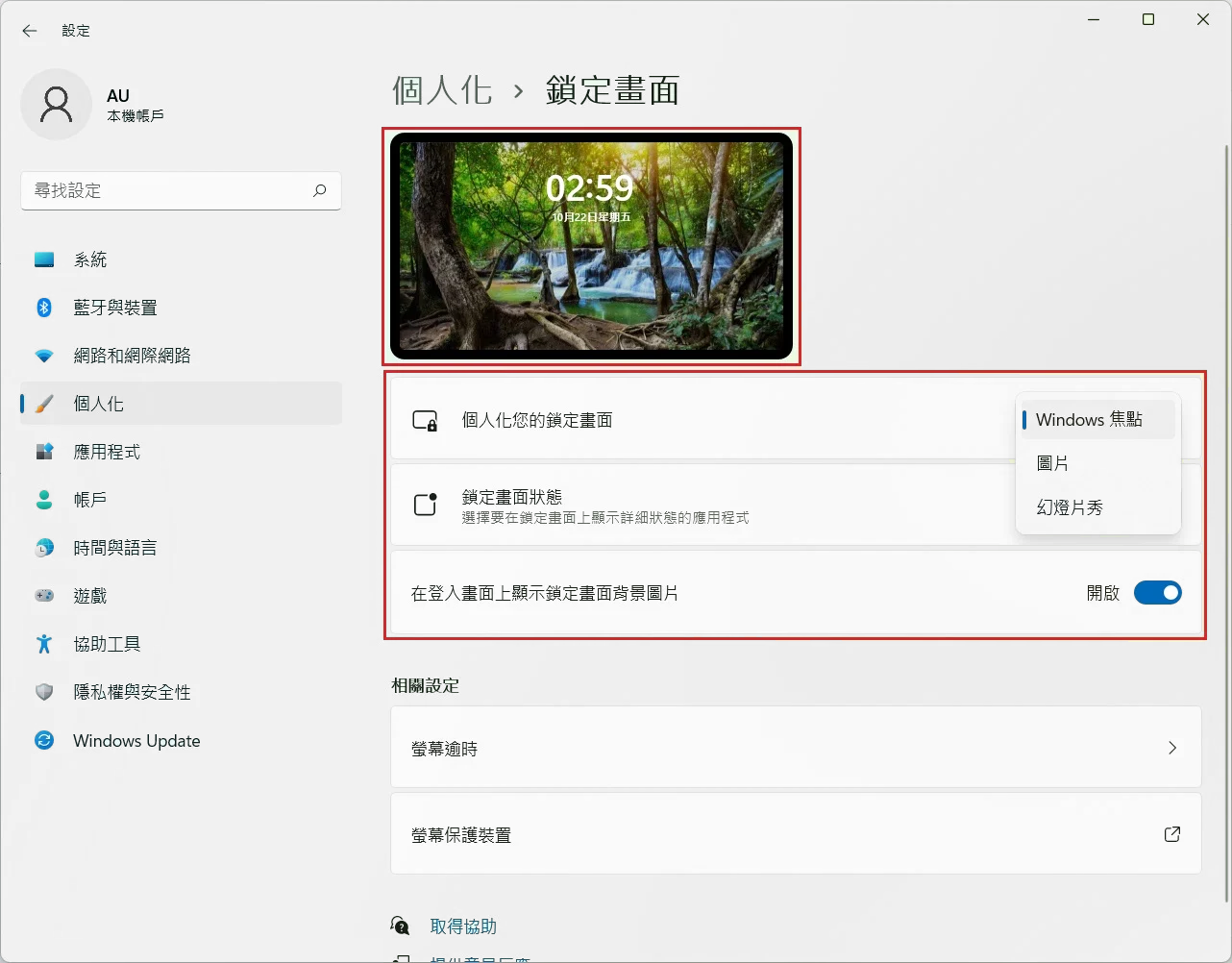Minimize the Settings window
The image size is (1232, 963).
pyautogui.click(x=1094, y=19)
